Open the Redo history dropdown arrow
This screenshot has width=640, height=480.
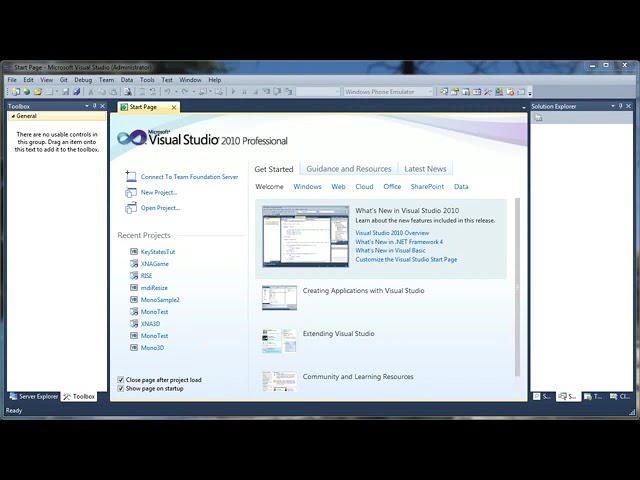(x=193, y=92)
